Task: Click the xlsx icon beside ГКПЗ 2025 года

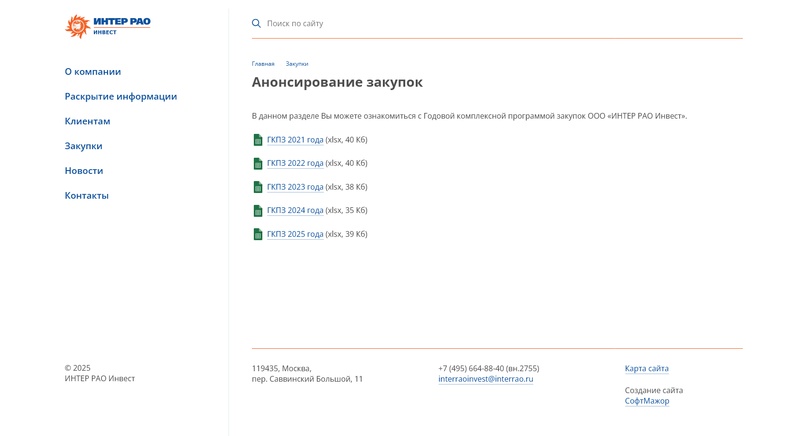Action: point(258,234)
